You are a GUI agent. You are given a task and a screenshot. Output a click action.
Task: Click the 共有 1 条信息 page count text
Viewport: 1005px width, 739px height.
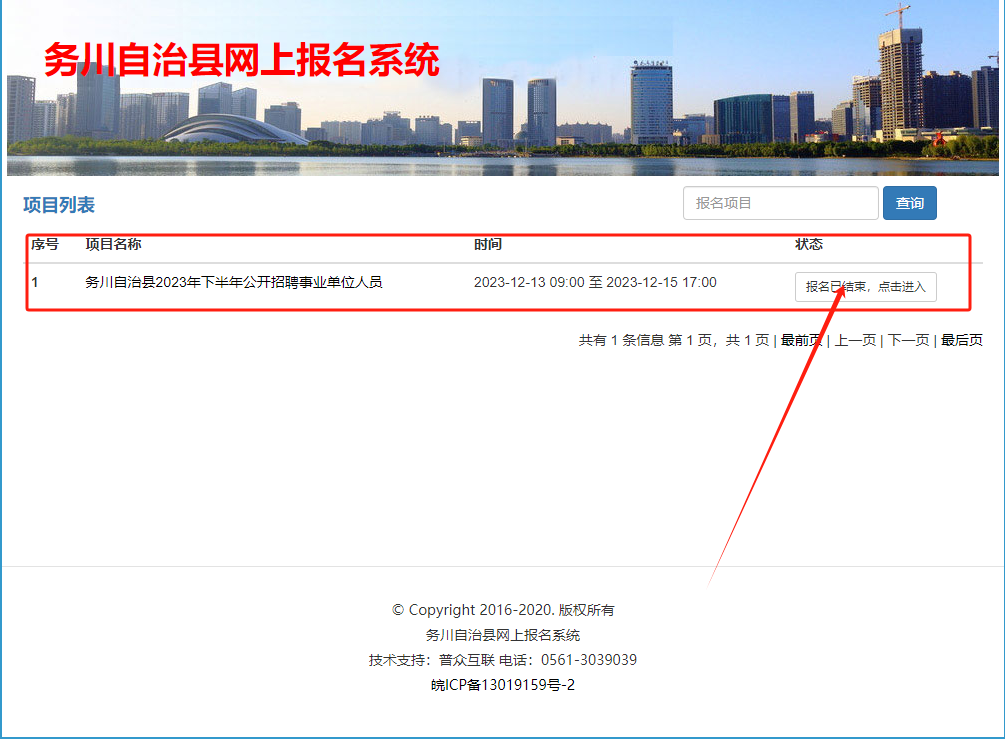tap(620, 340)
